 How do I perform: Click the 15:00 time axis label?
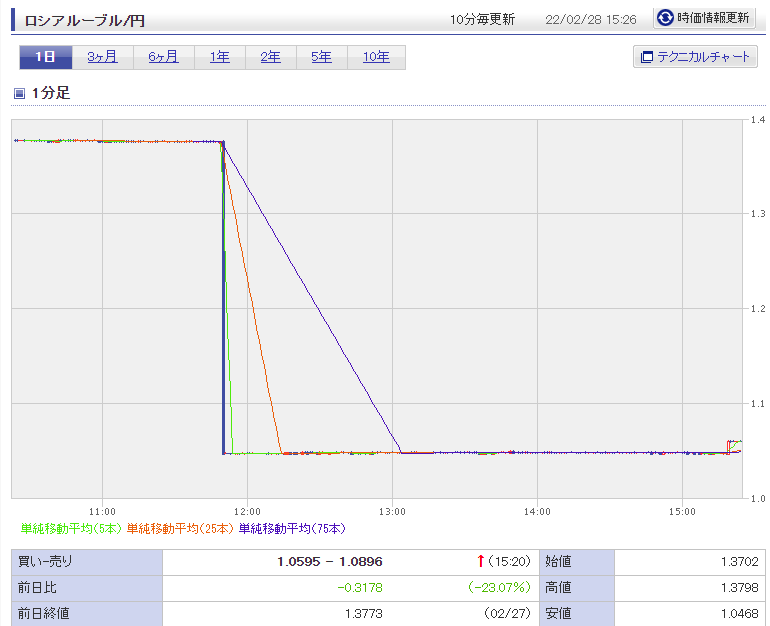(682, 512)
